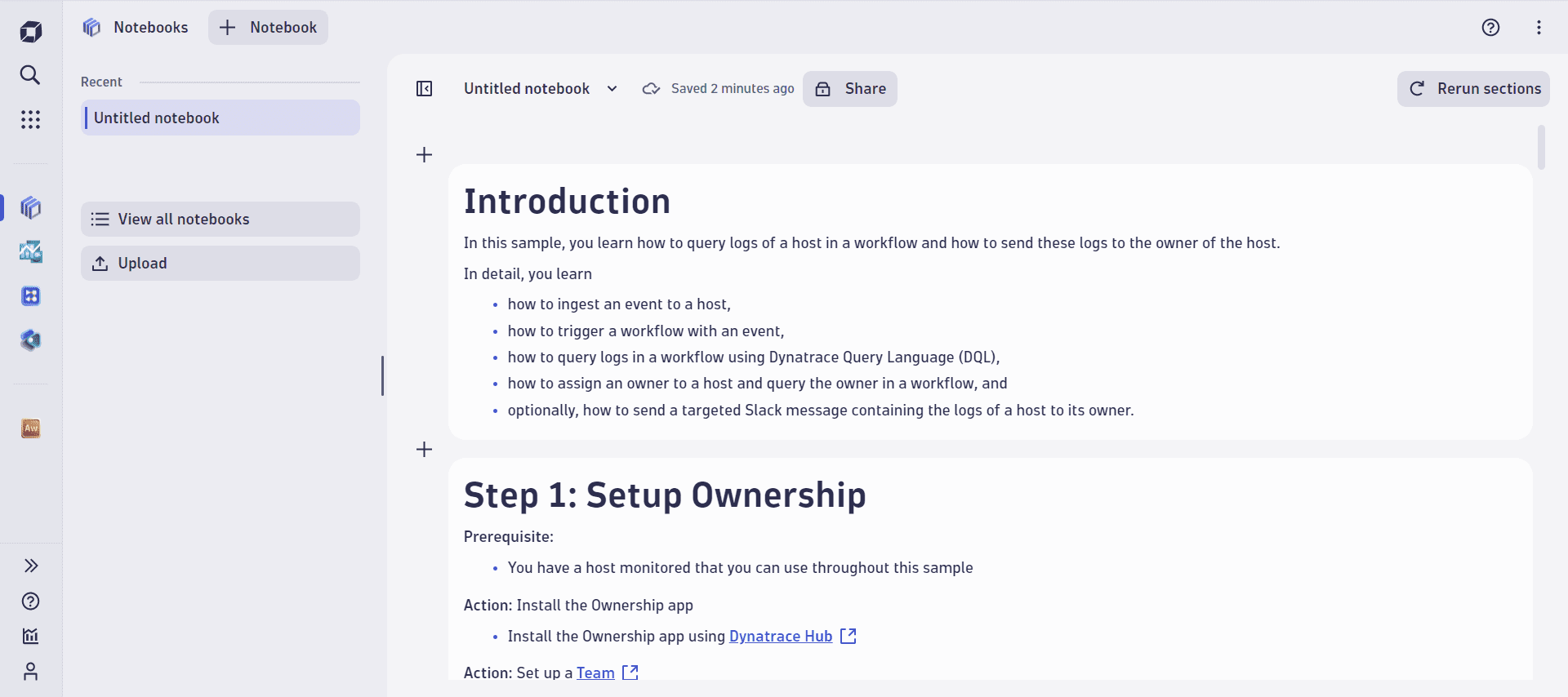The height and width of the screenshot is (697, 1568).
Task: Open the help icon in top-right corner
Action: click(1490, 28)
